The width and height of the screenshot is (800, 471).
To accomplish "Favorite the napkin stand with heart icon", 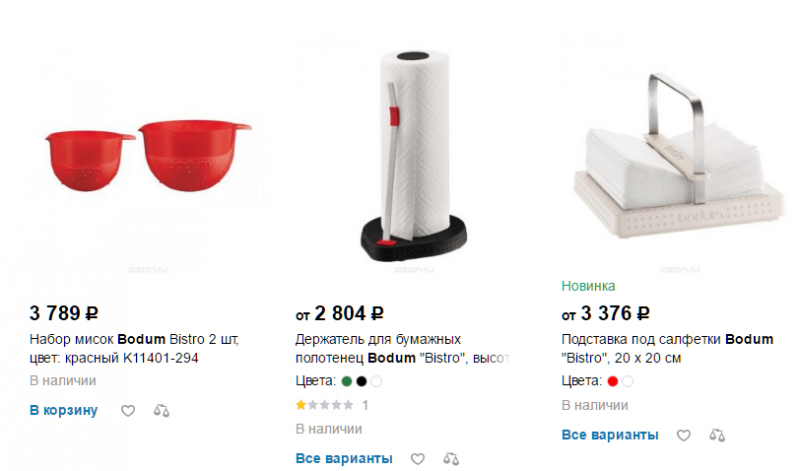I will (x=684, y=435).
